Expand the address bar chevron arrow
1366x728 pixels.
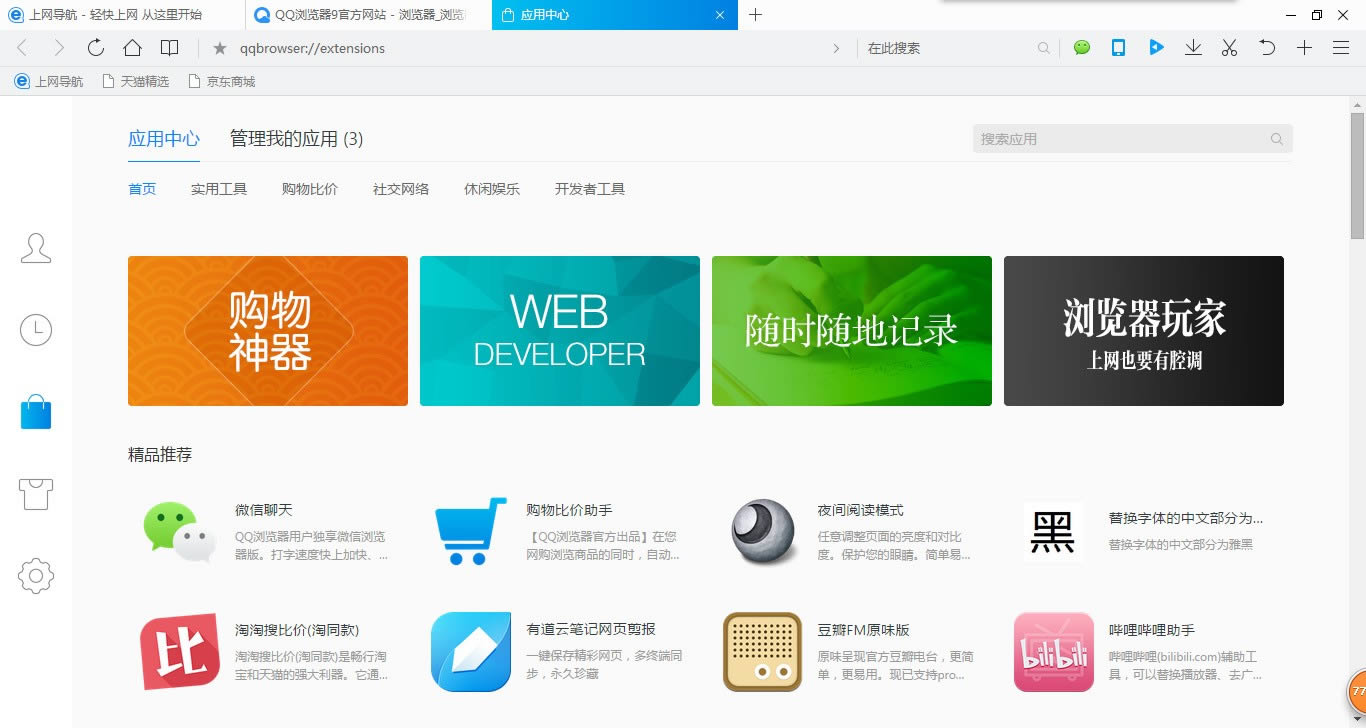(836, 48)
